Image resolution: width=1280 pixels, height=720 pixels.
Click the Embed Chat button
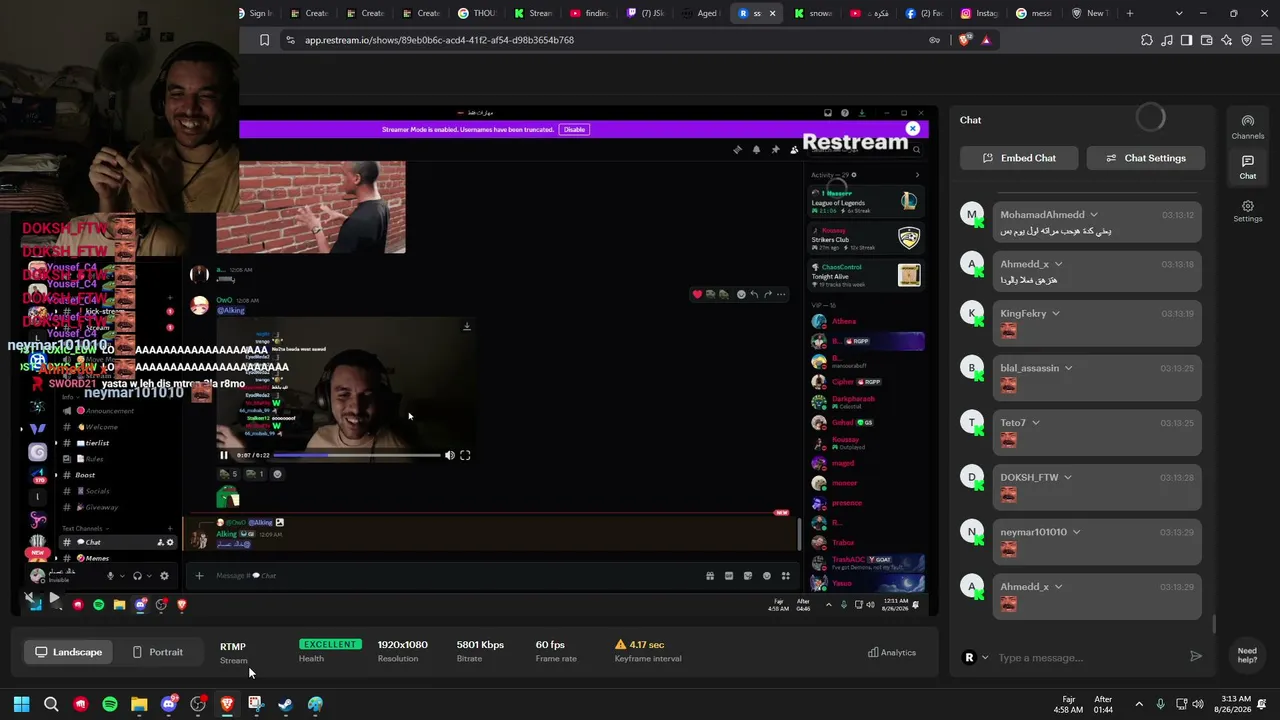coord(1019,158)
